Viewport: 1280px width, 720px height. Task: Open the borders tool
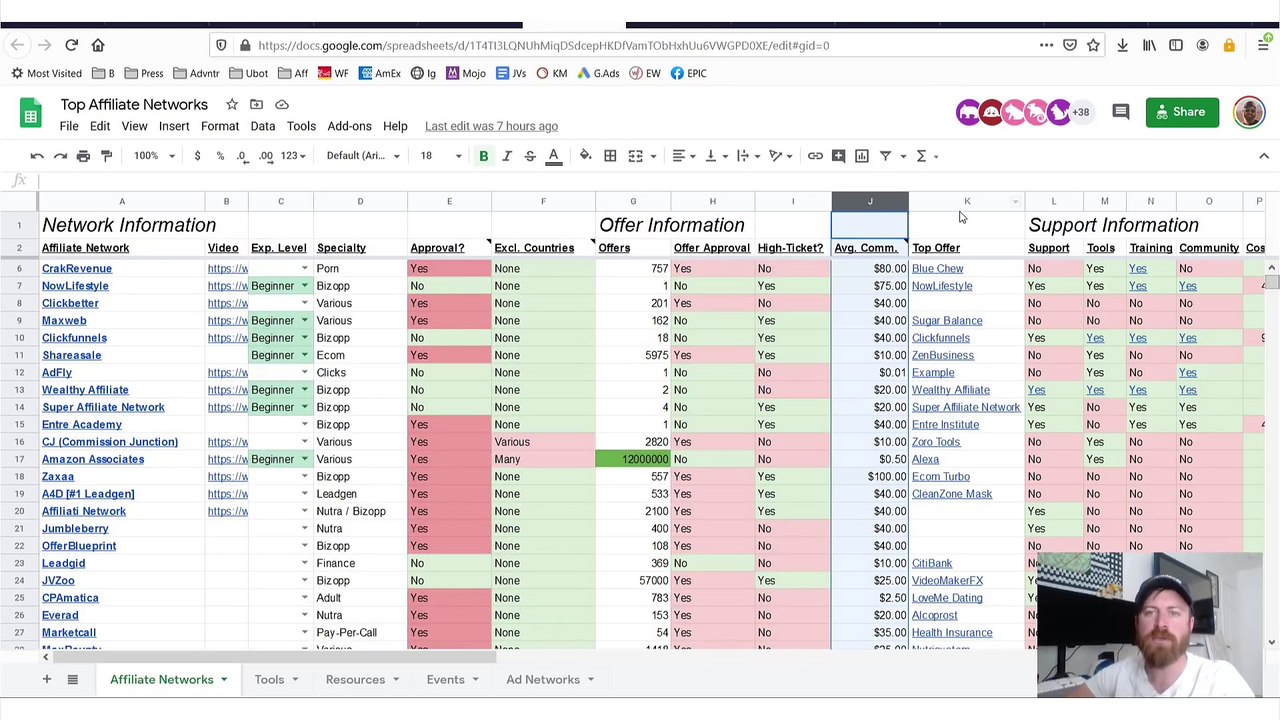click(x=610, y=156)
